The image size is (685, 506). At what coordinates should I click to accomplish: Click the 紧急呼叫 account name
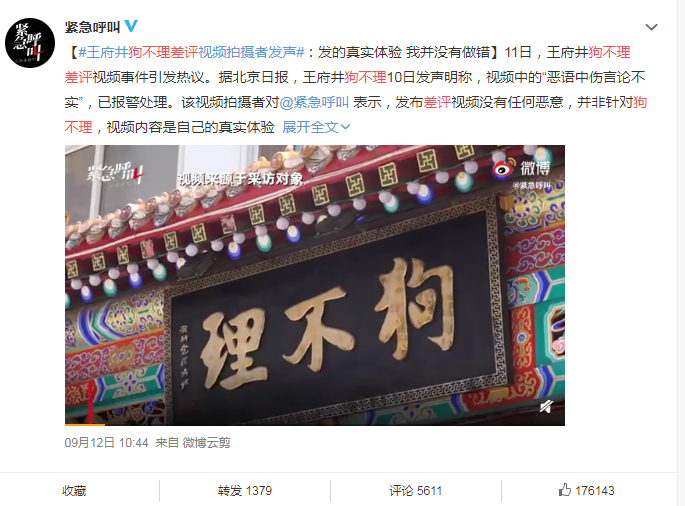click(x=93, y=27)
